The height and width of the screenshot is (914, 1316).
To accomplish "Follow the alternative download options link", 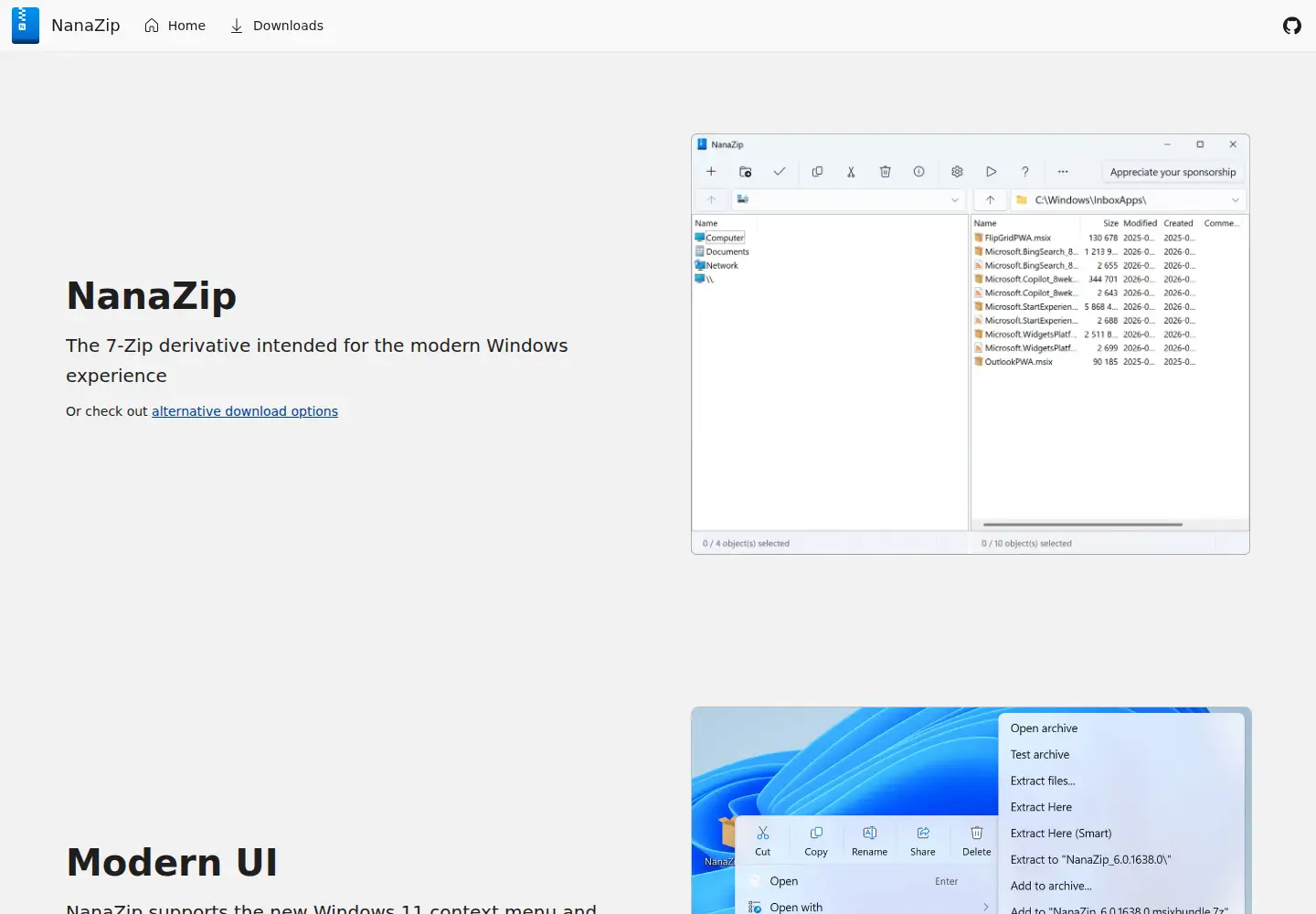I will click(x=245, y=411).
